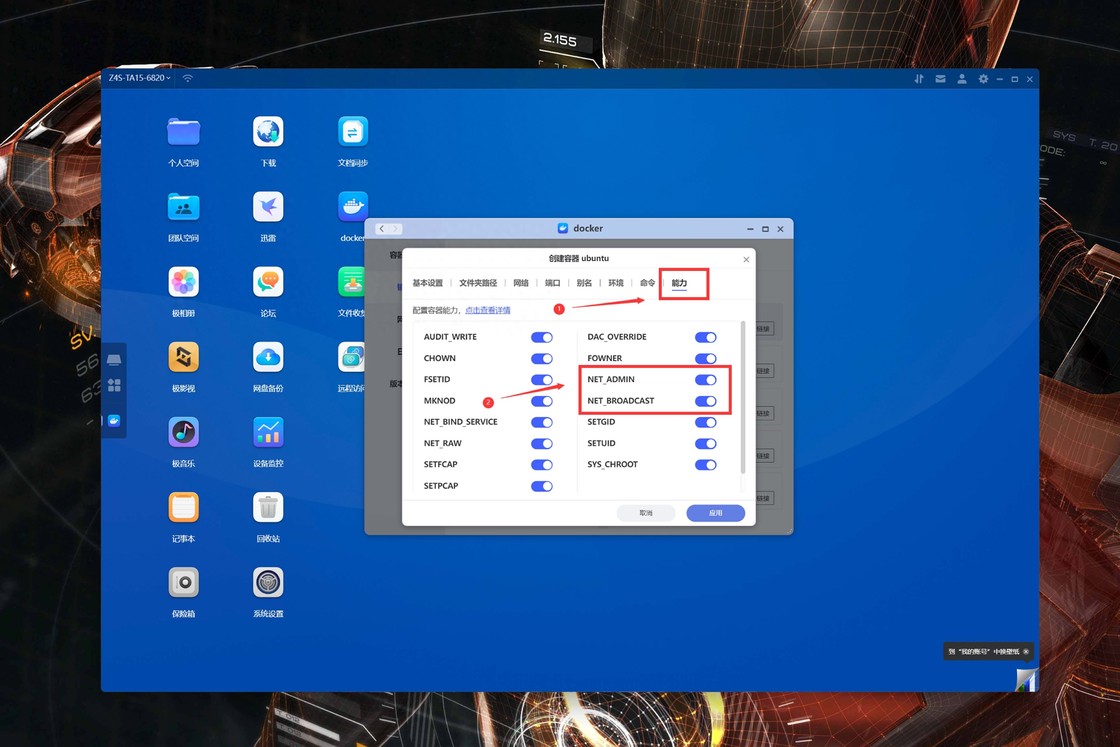This screenshot has width=1120, height=747.
Task: Open settings gear in top bar
Action: tap(983, 79)
